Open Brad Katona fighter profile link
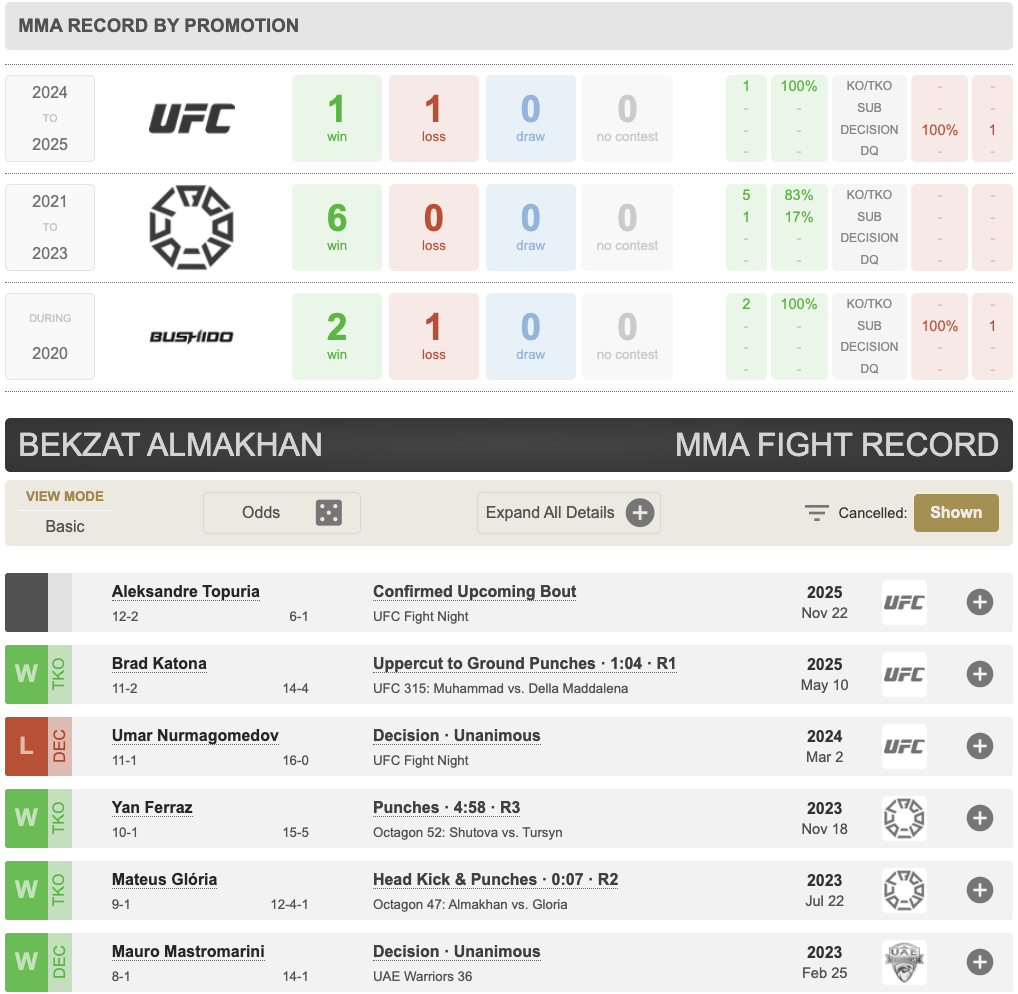1018x994 pixels. [x=159, y=664]
